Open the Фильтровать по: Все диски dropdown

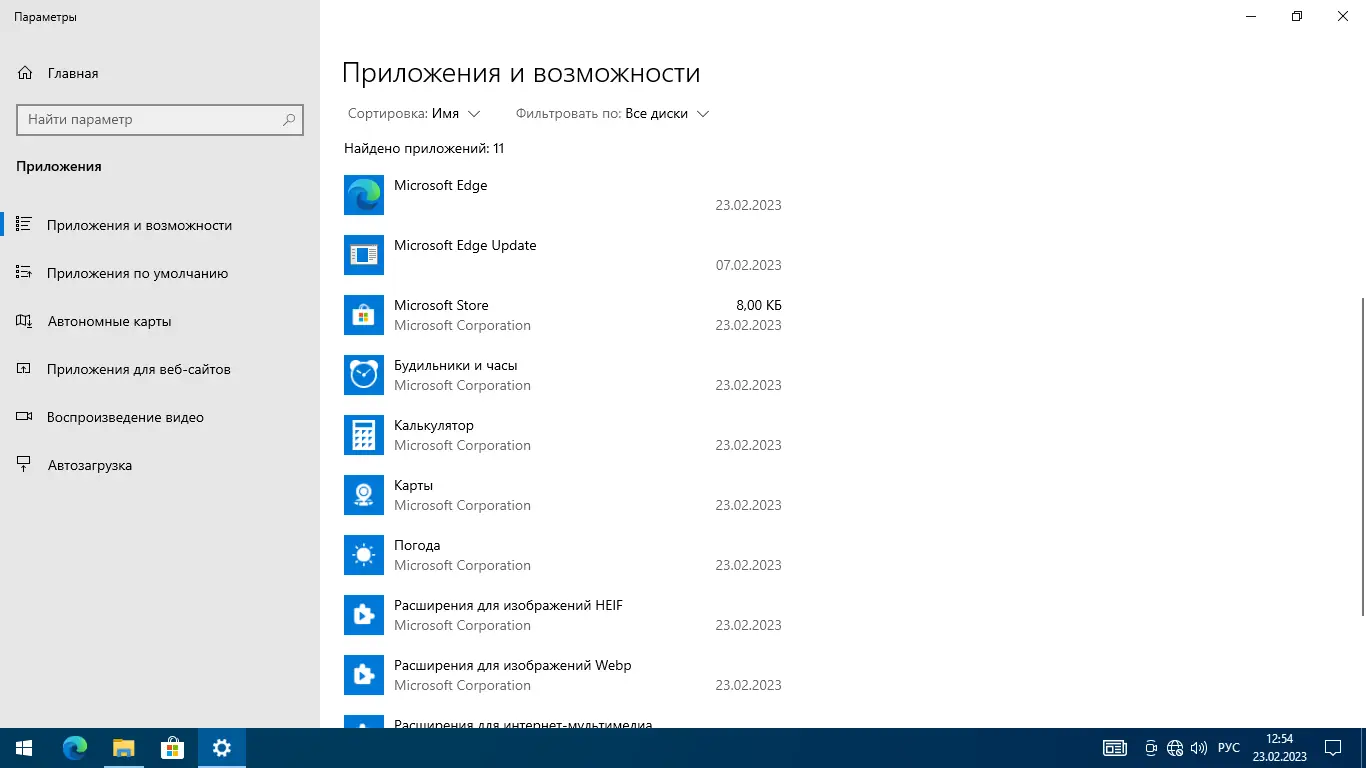[x=612, y=114]
